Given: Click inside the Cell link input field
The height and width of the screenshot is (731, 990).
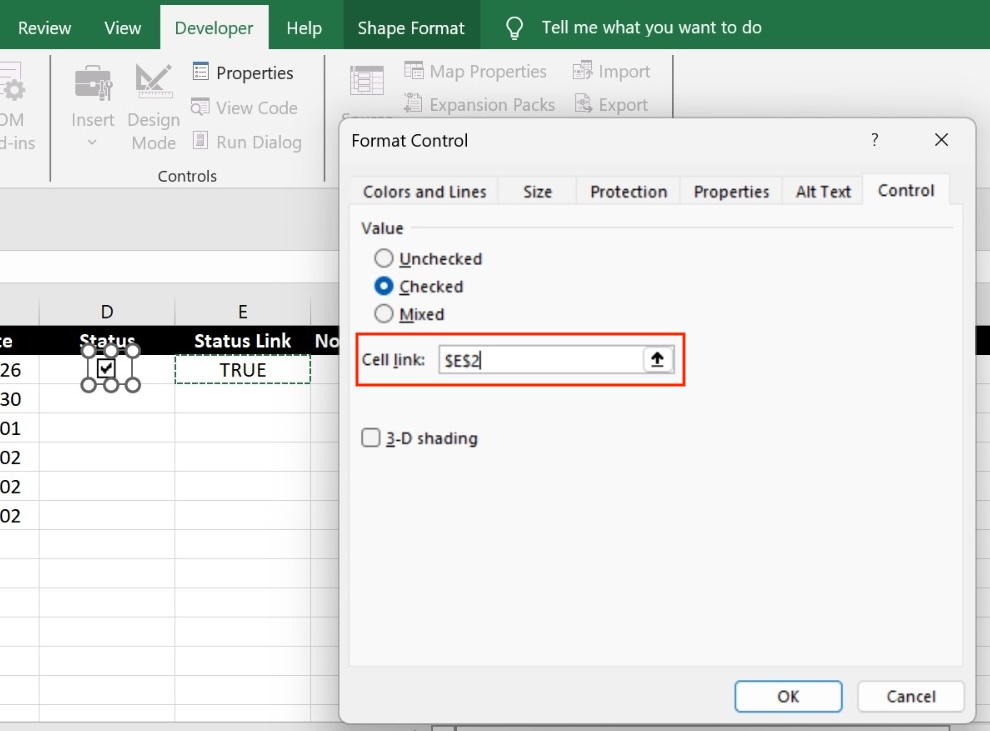Looking at the screenshot, I should pyautogui.click(x=540, y=359).
